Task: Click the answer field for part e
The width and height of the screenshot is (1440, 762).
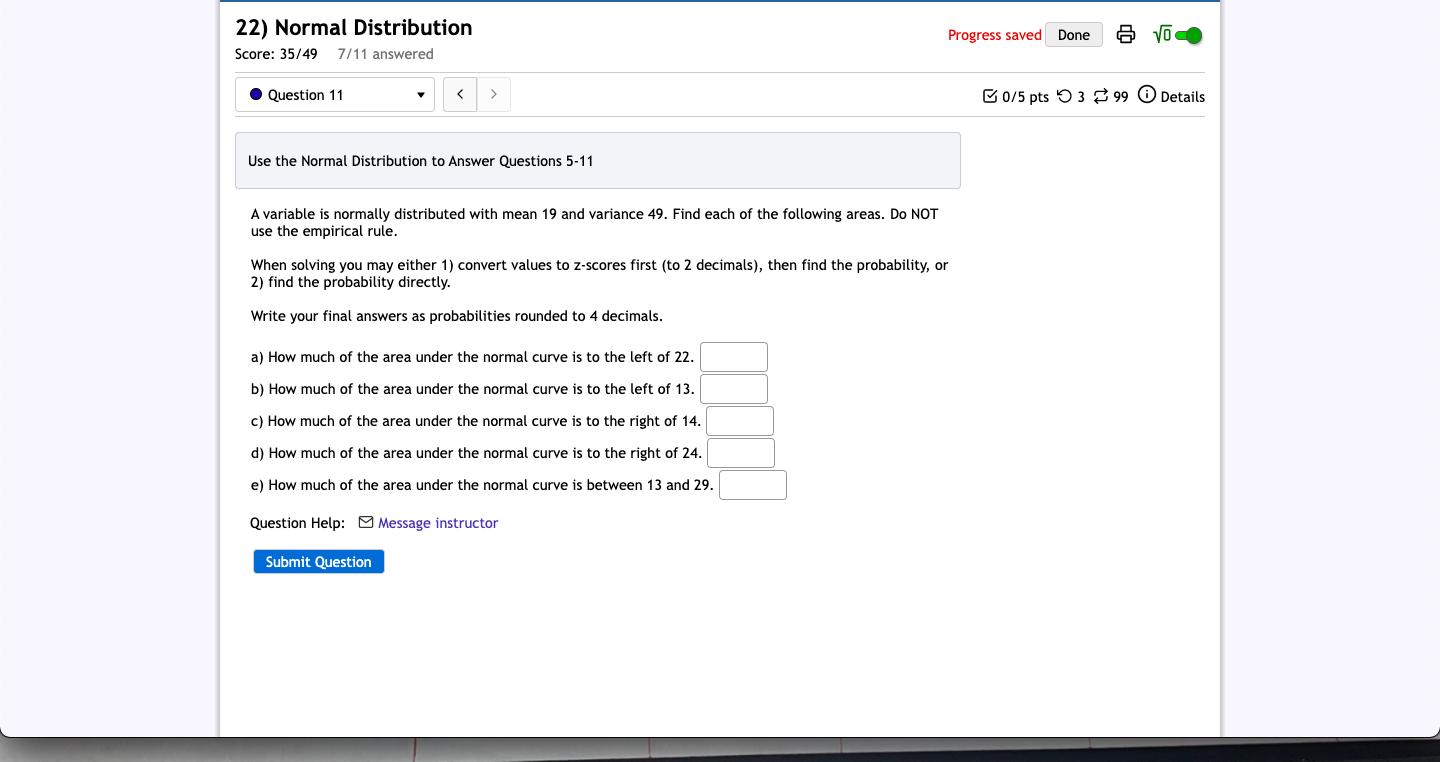Action: click(752, 484)
